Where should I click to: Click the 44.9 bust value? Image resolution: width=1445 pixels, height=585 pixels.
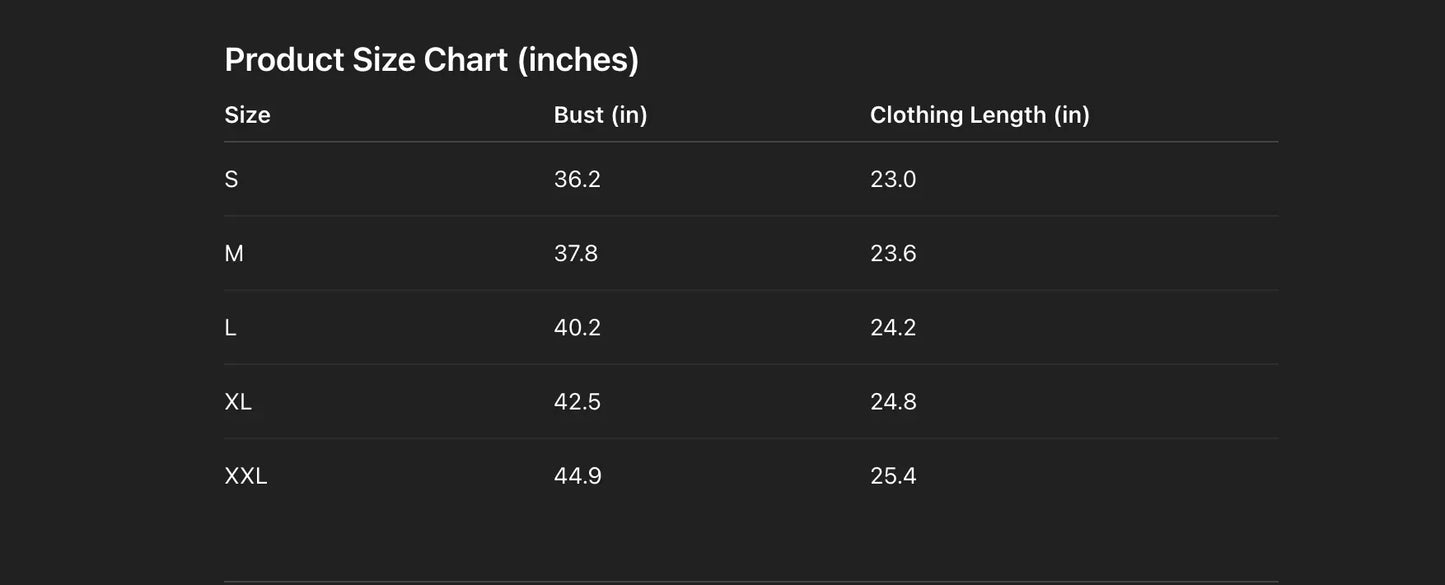(578, 475)
